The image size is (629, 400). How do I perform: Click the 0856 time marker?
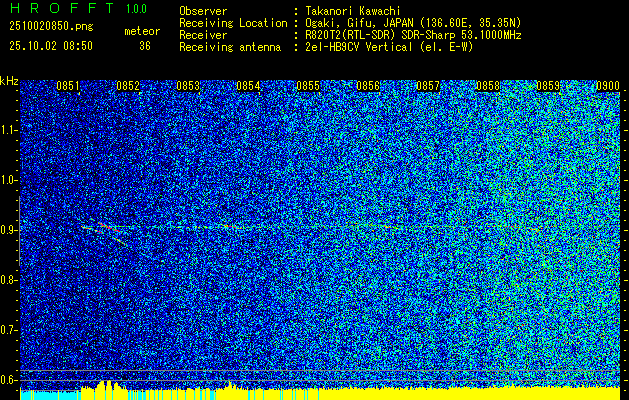coord(368,86)
